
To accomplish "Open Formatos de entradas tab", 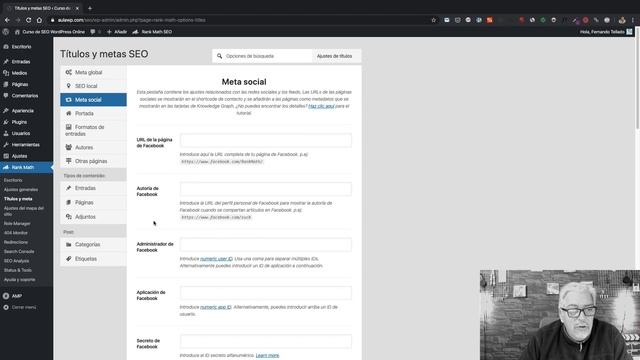I will [93, 130].
